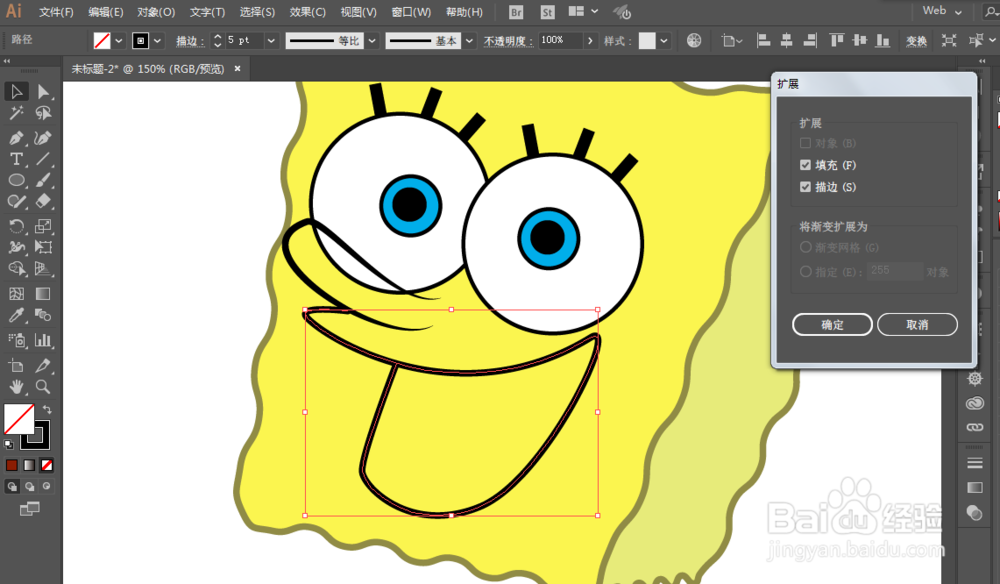The image size is (1000, 584).
Task: Open the 等比 width profile dropdown
Action: [x=372, y=41]
